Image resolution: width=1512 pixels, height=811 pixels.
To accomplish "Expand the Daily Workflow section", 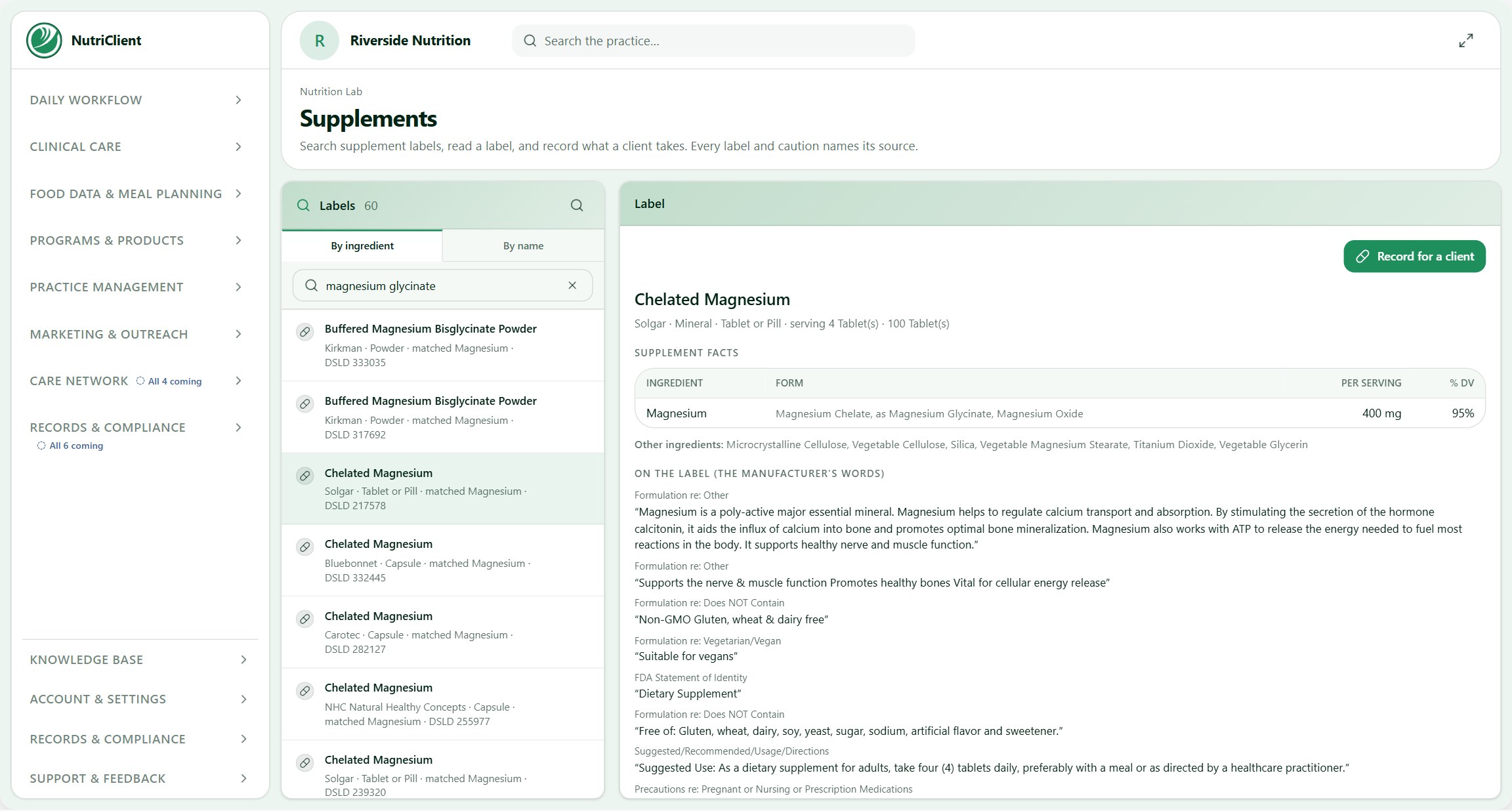I will 136,100.
